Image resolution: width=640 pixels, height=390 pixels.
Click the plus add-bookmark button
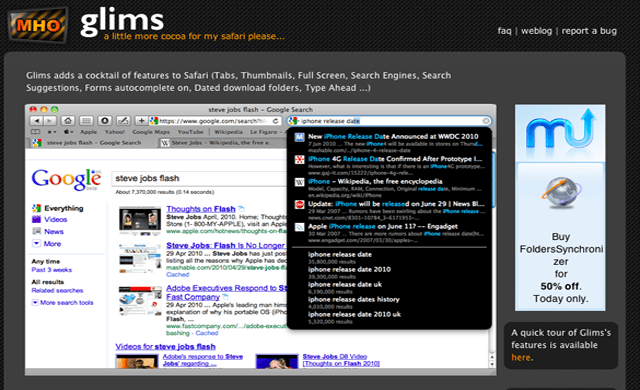tap(141, 121)
